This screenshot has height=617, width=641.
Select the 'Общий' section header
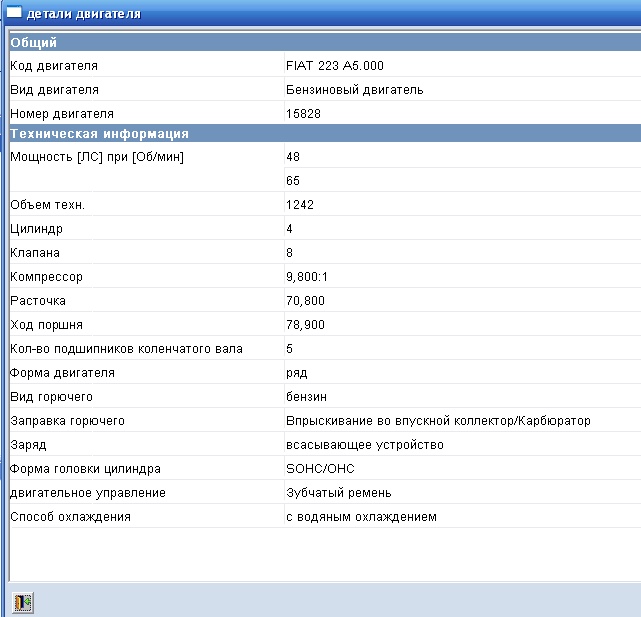point(34,42)
